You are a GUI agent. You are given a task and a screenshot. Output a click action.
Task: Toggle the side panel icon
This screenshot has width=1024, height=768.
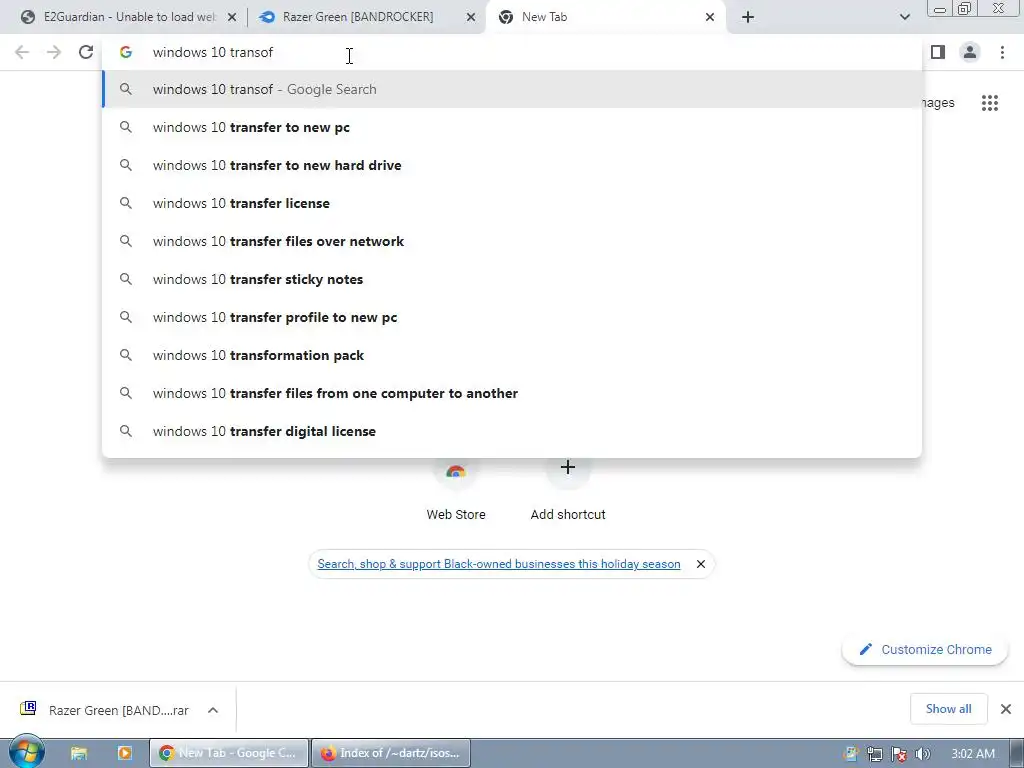938,52
